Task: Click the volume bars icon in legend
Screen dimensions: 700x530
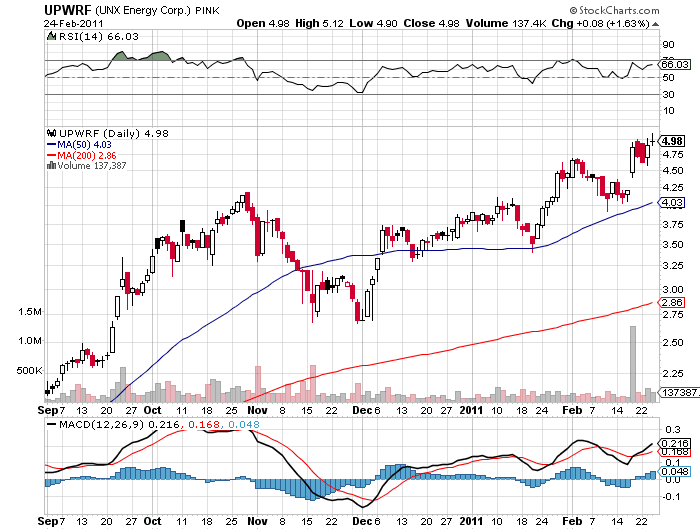Action: [51, 166]
